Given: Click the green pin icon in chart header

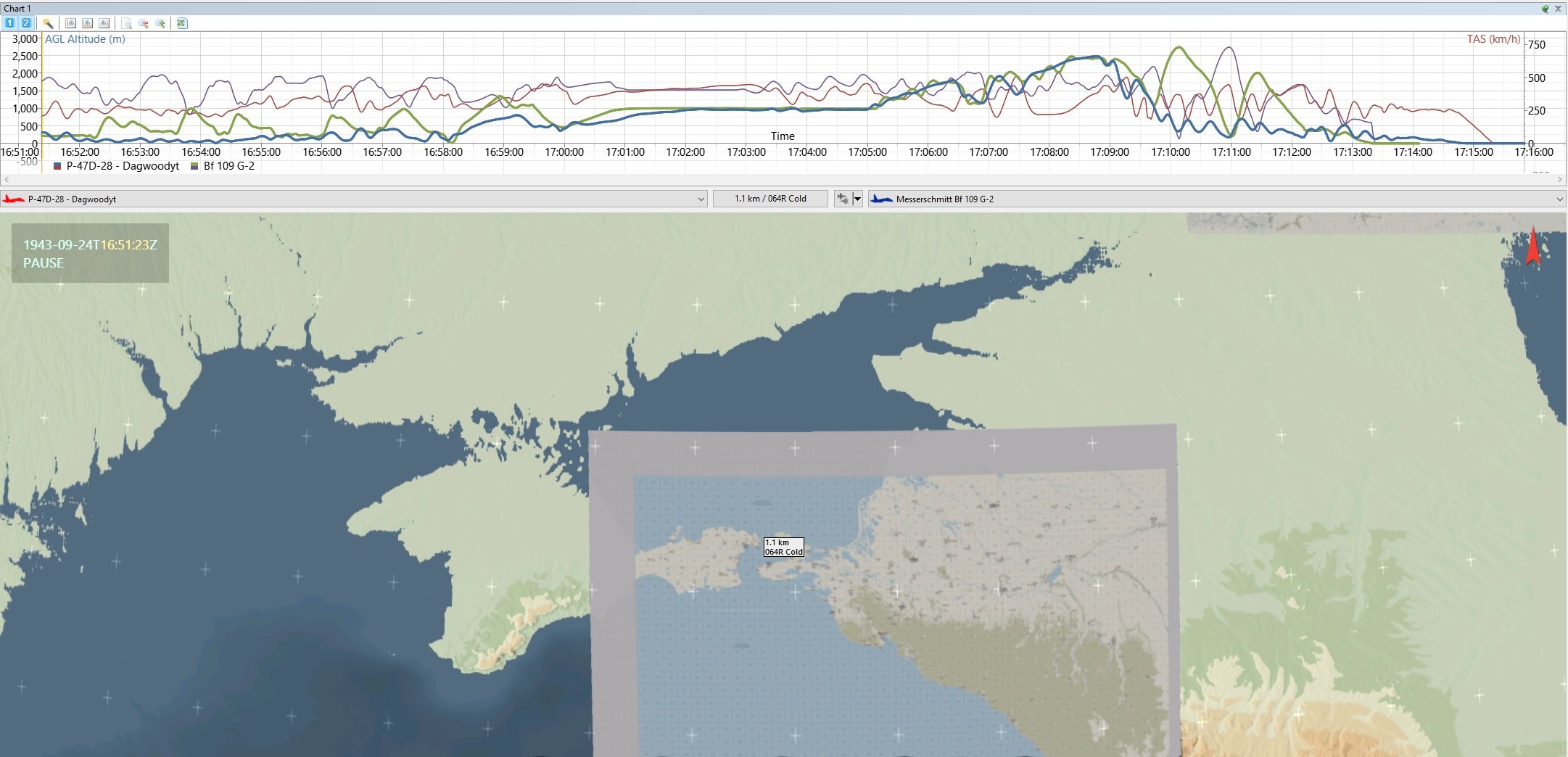Looking at the screenshot, I should 1545,9.
